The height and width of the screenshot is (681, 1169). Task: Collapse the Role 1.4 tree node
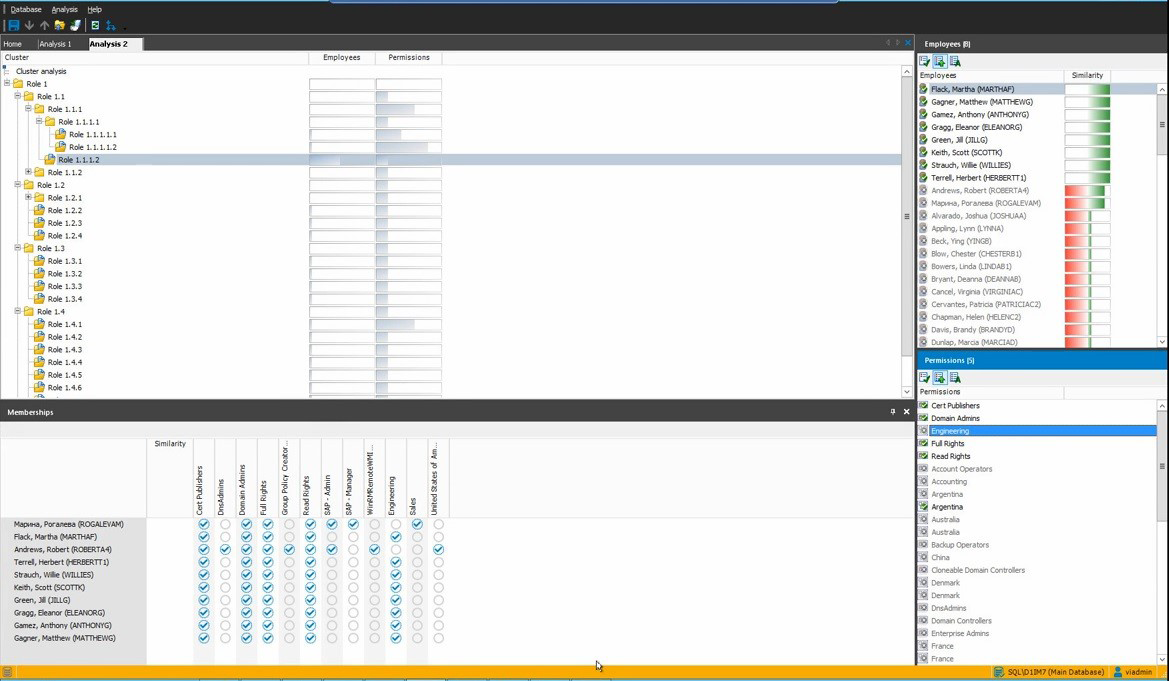pos(17,311)
